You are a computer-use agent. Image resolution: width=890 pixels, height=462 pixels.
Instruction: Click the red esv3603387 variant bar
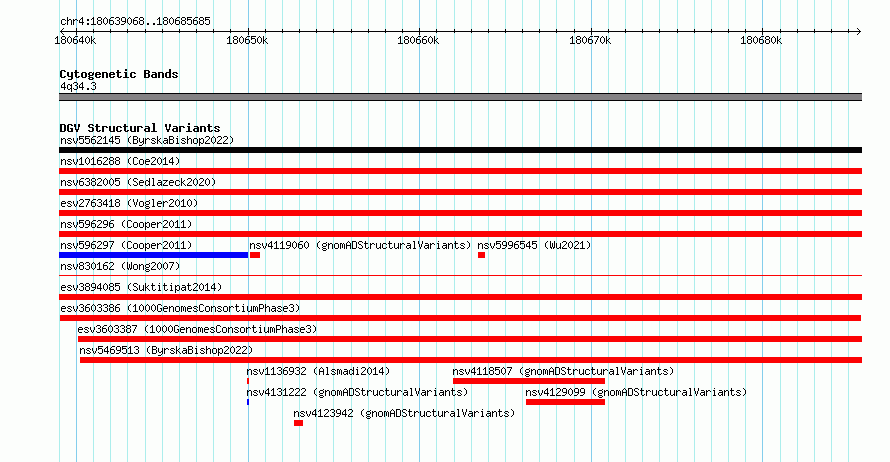tap(470, 339)
